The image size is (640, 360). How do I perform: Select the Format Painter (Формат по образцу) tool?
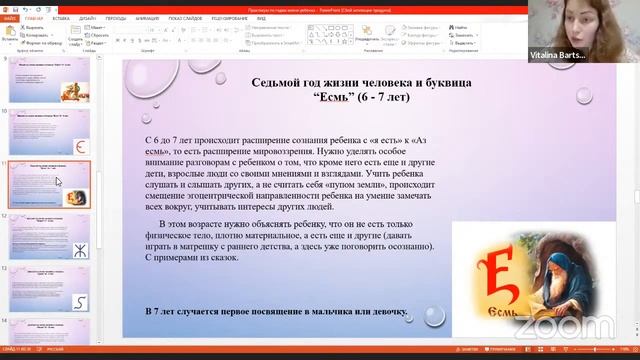(x=41, y=43)
